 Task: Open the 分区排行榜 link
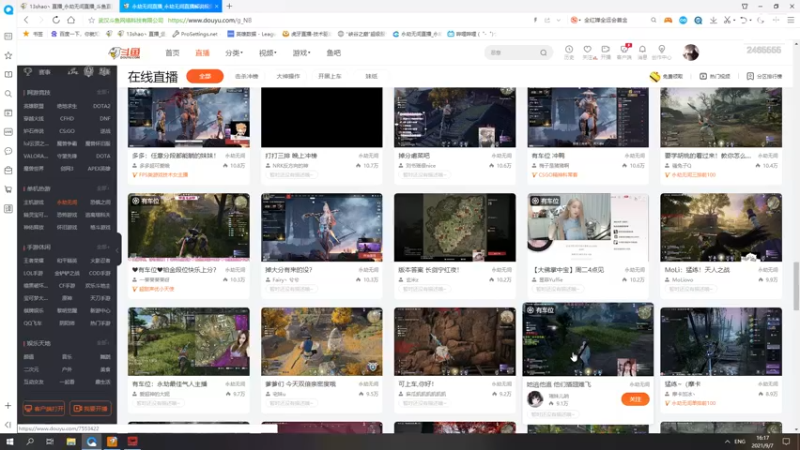point(764,76)
